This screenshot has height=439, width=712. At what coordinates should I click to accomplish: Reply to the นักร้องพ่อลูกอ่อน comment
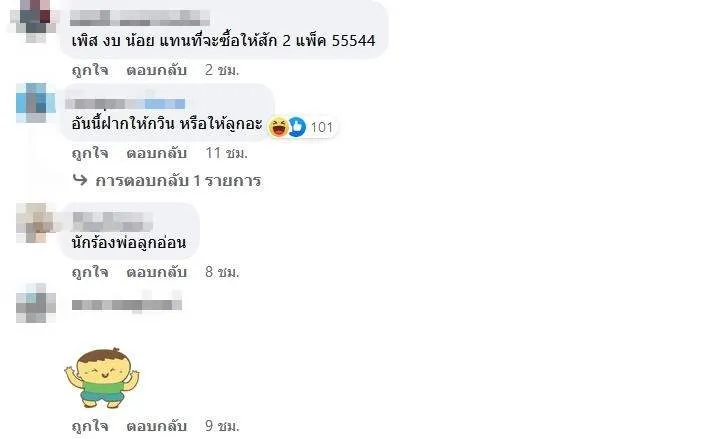(157, 272)
